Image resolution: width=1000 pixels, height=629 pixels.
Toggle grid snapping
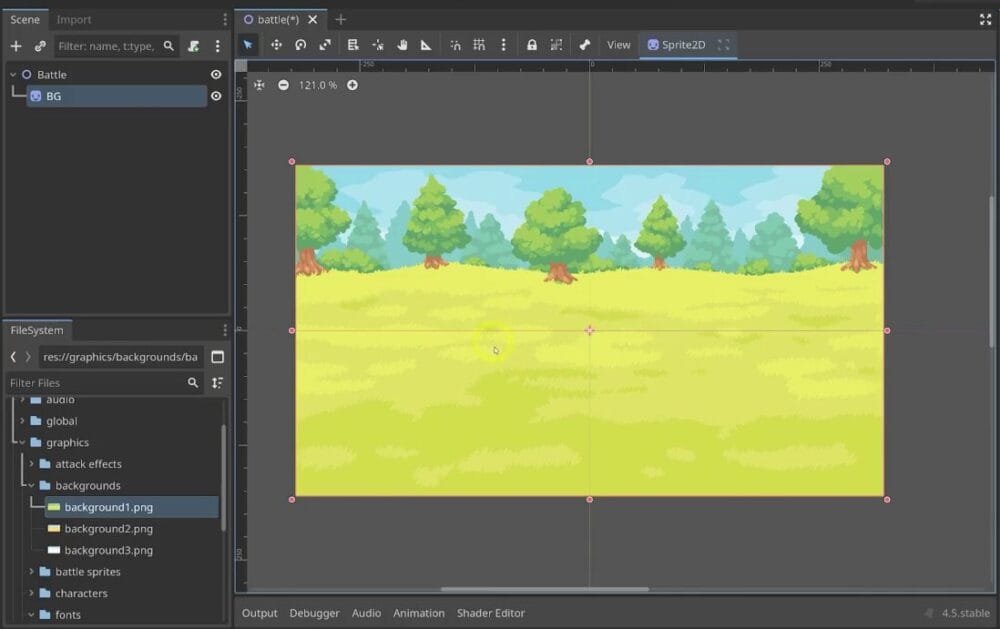479,45
